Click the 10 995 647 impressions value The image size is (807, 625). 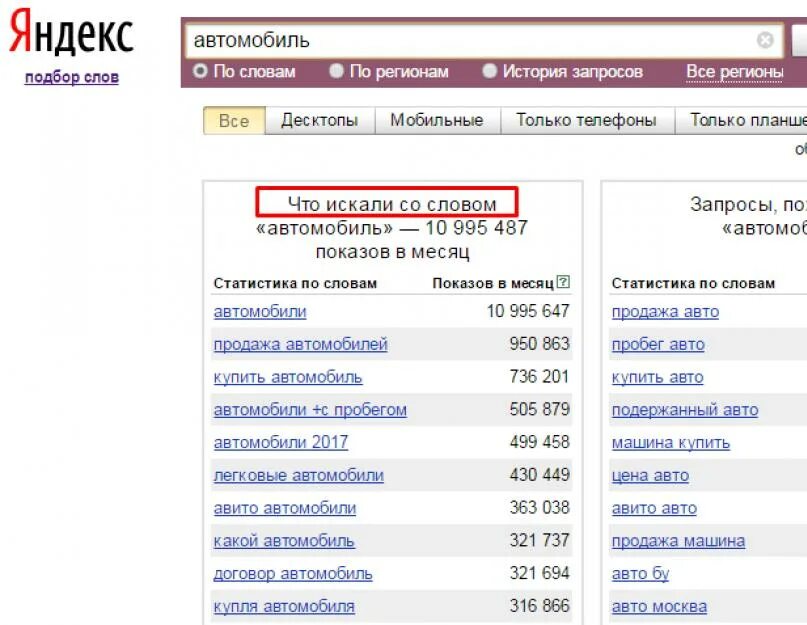pos(528,311)
